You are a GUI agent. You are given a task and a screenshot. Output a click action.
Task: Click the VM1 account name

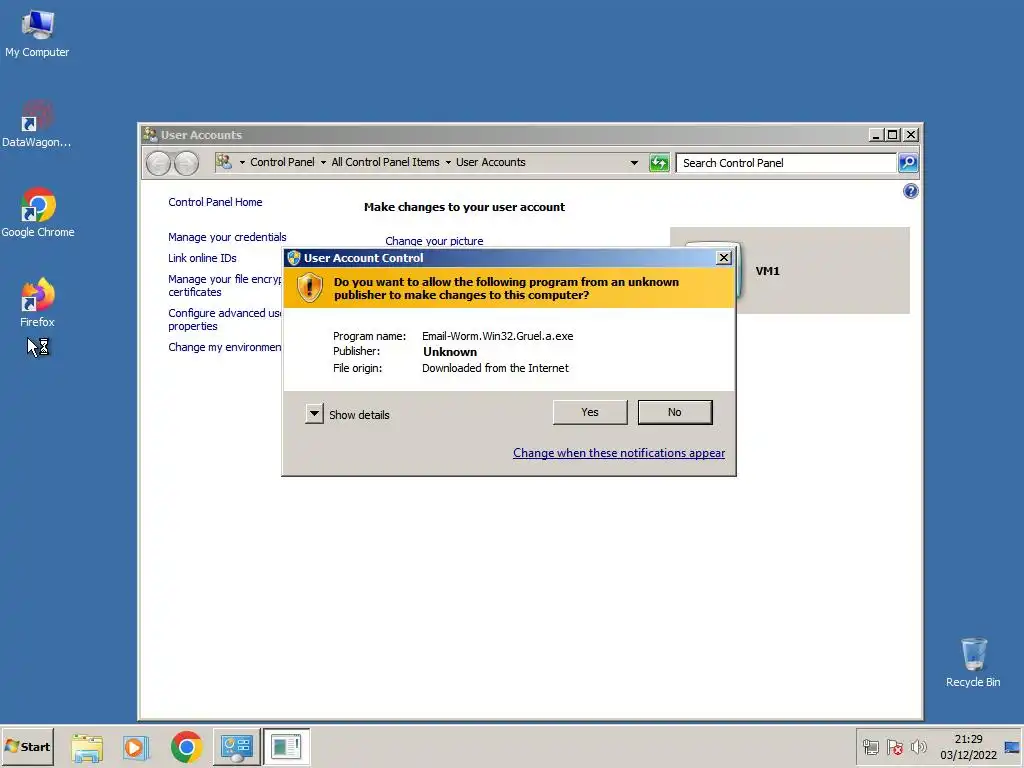click(767, 271)
